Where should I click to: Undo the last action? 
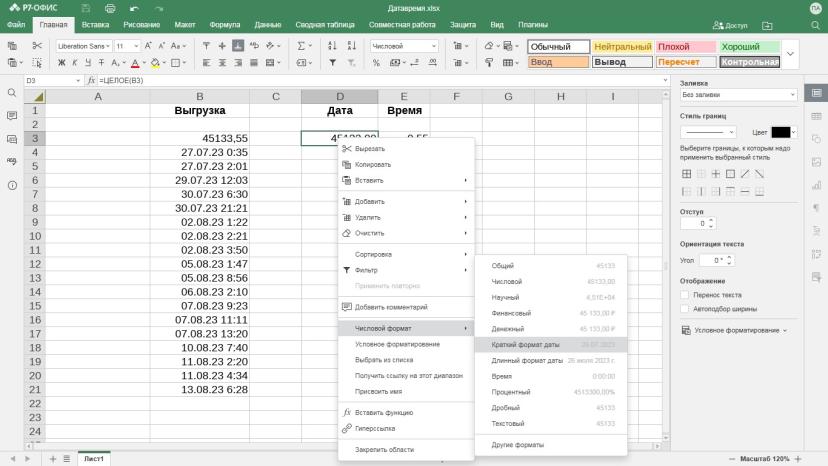pos(134,8)
